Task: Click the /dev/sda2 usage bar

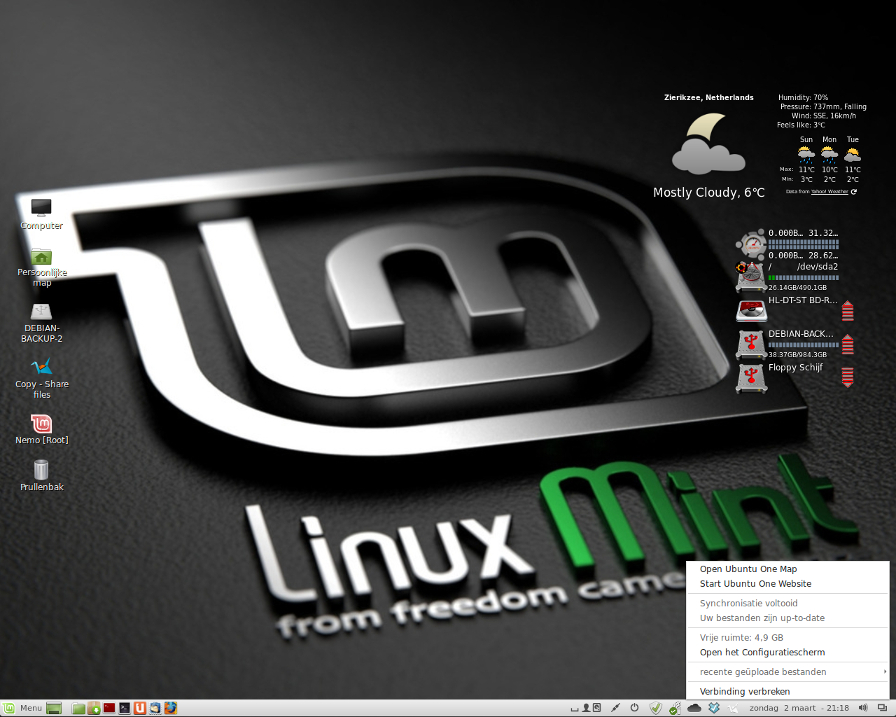Action: 803,278
